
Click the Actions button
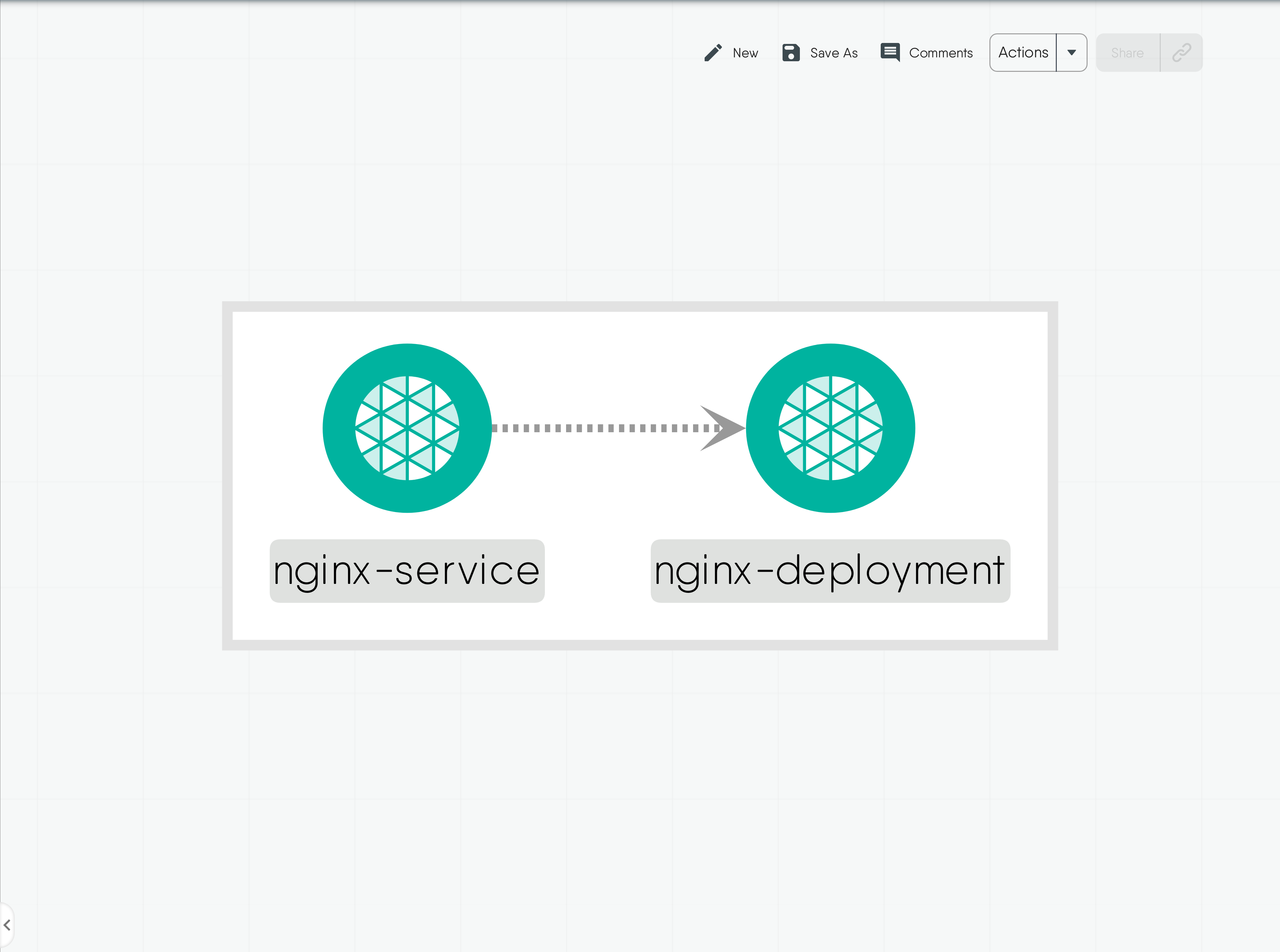tap(1023, 53)
